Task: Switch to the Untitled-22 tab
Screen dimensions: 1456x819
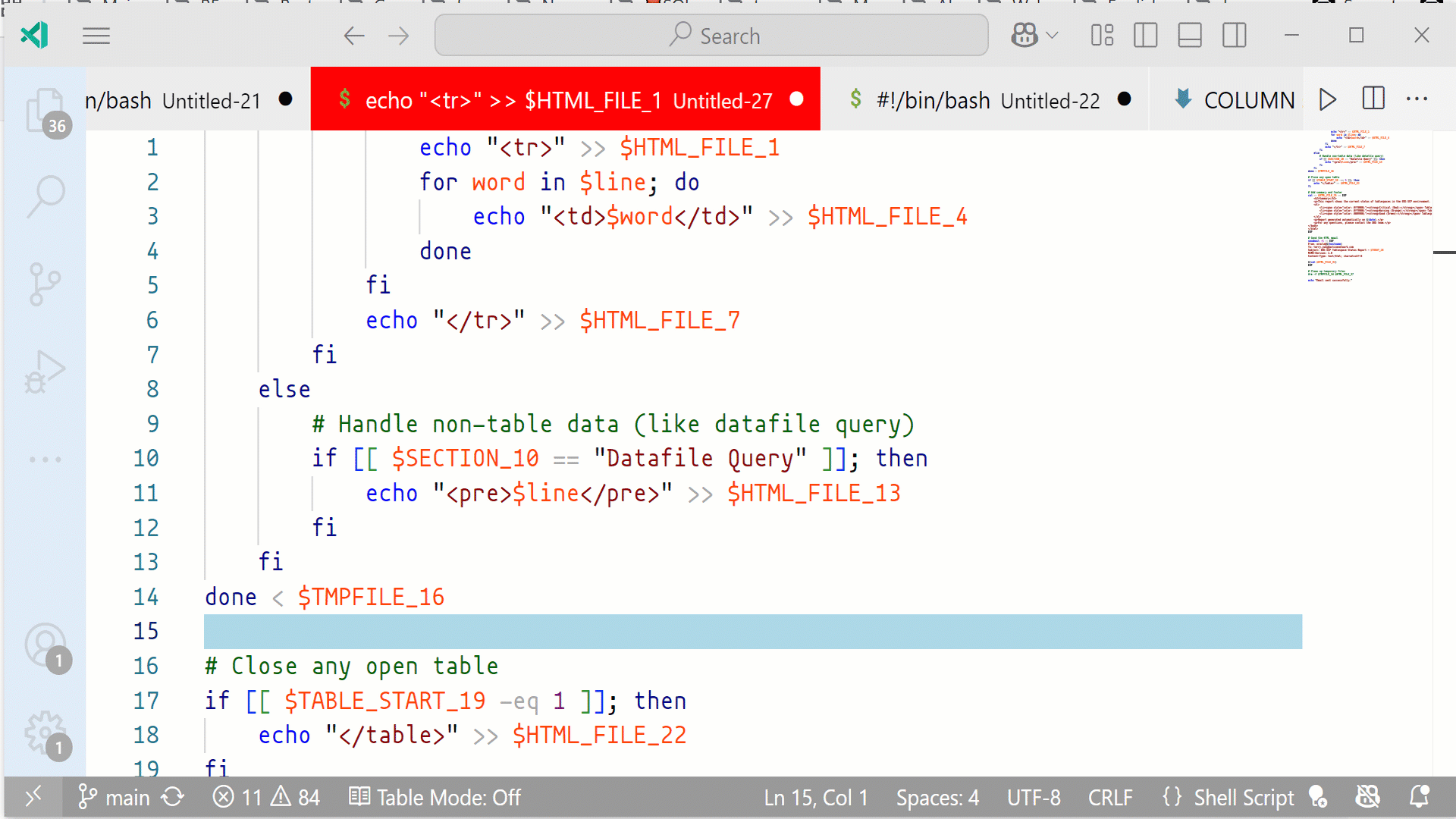Action: pos(986,99)
